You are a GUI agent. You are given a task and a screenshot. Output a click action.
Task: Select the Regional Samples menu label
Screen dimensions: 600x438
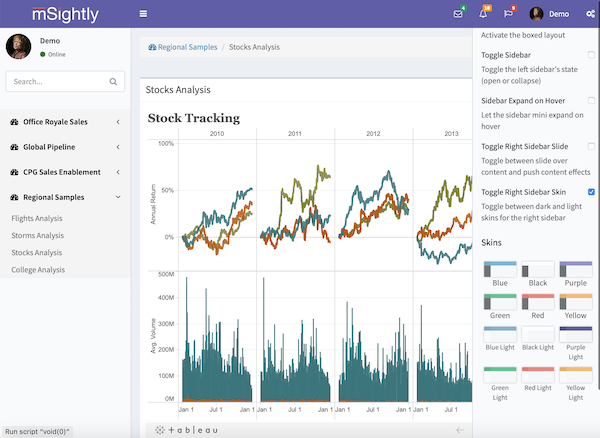pos(54,197)
